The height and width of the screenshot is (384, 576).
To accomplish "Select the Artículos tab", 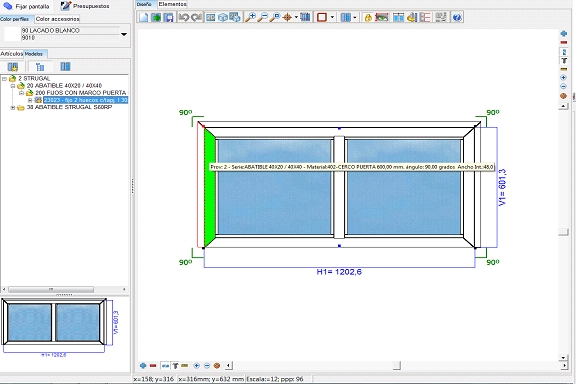I will 11,54.
